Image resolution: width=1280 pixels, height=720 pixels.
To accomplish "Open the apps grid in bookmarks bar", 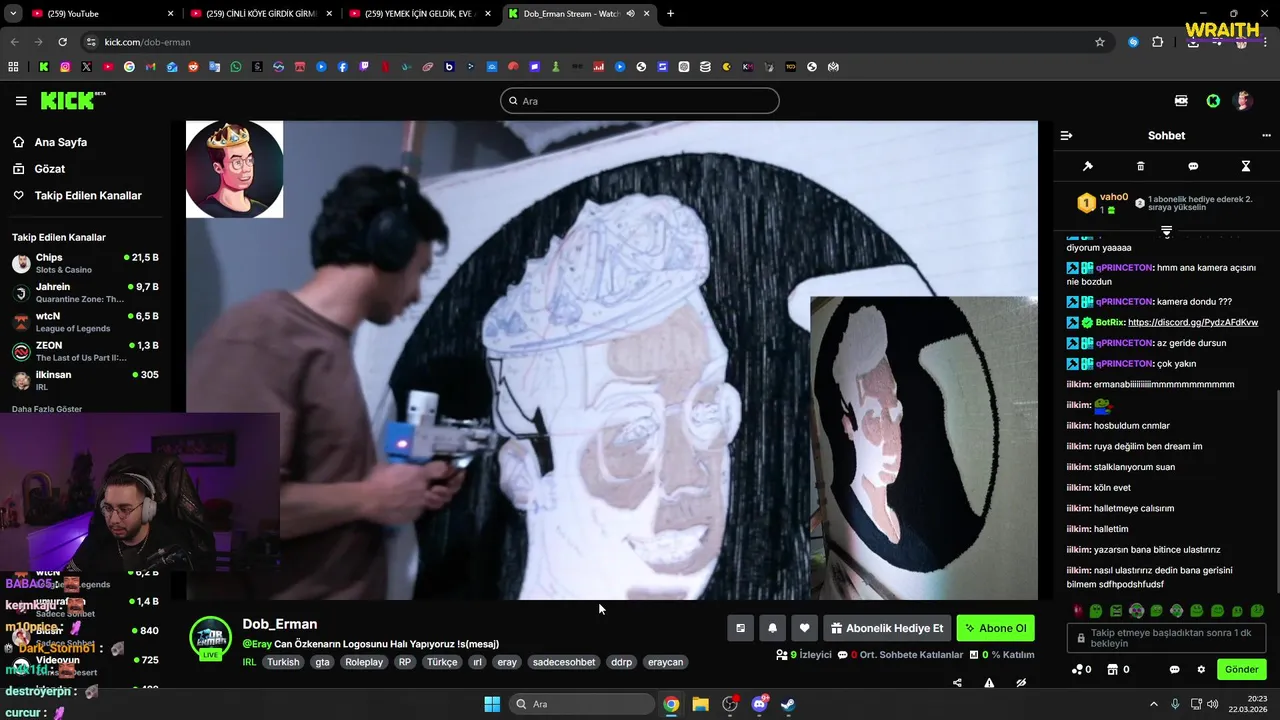I will click(x=13, y=67).
